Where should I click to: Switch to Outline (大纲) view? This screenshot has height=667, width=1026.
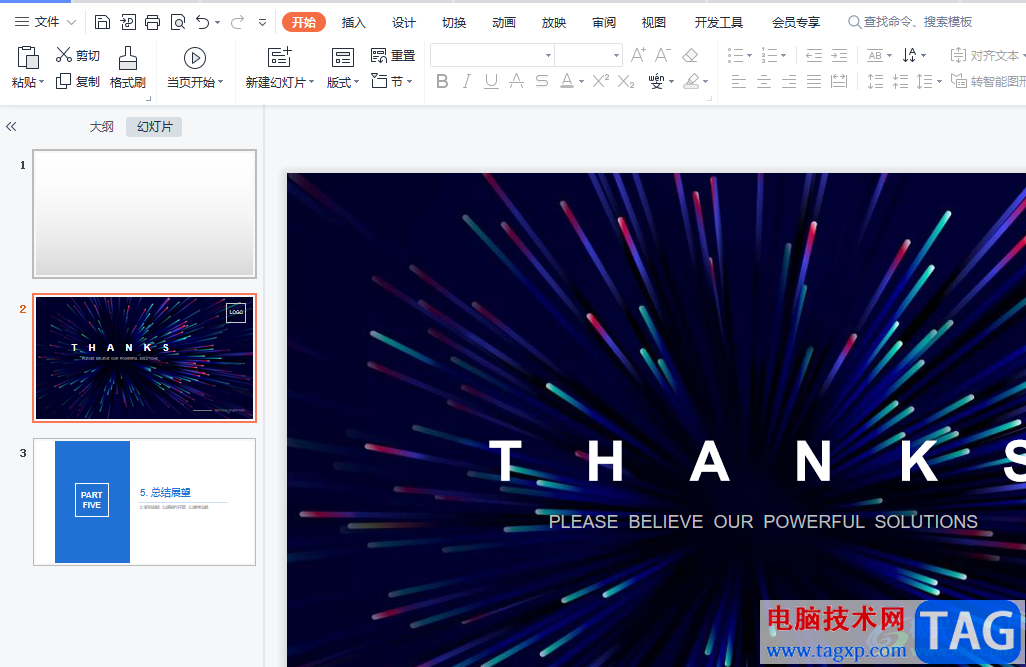tap(101, 126)
